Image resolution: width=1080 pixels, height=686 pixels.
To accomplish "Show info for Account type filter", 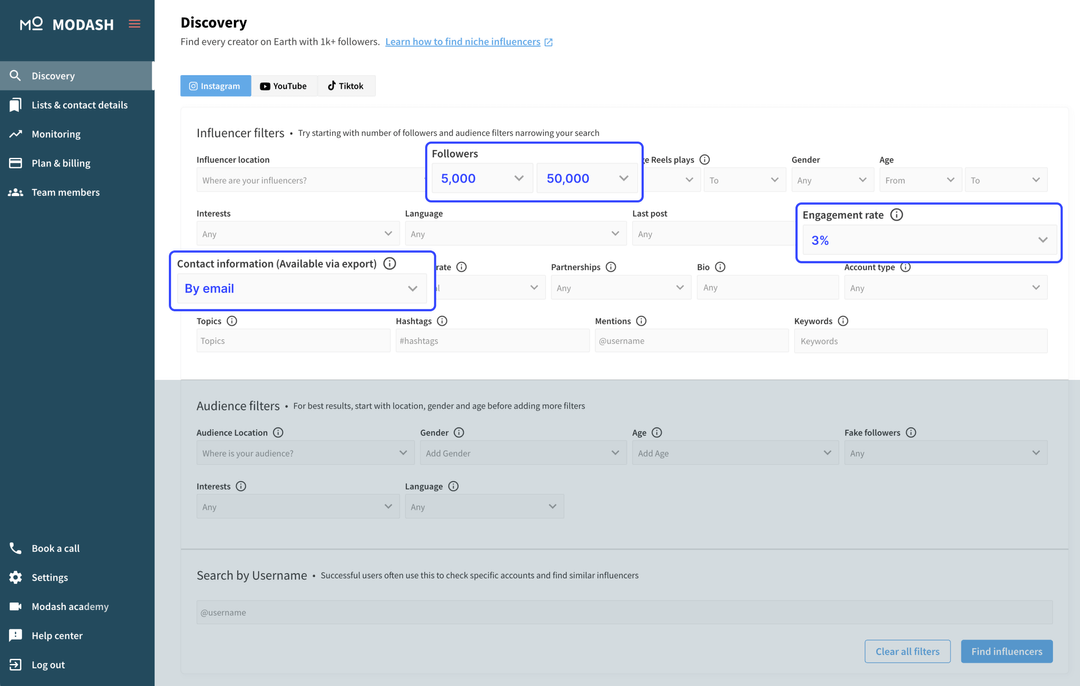I will tap(906, 267).
